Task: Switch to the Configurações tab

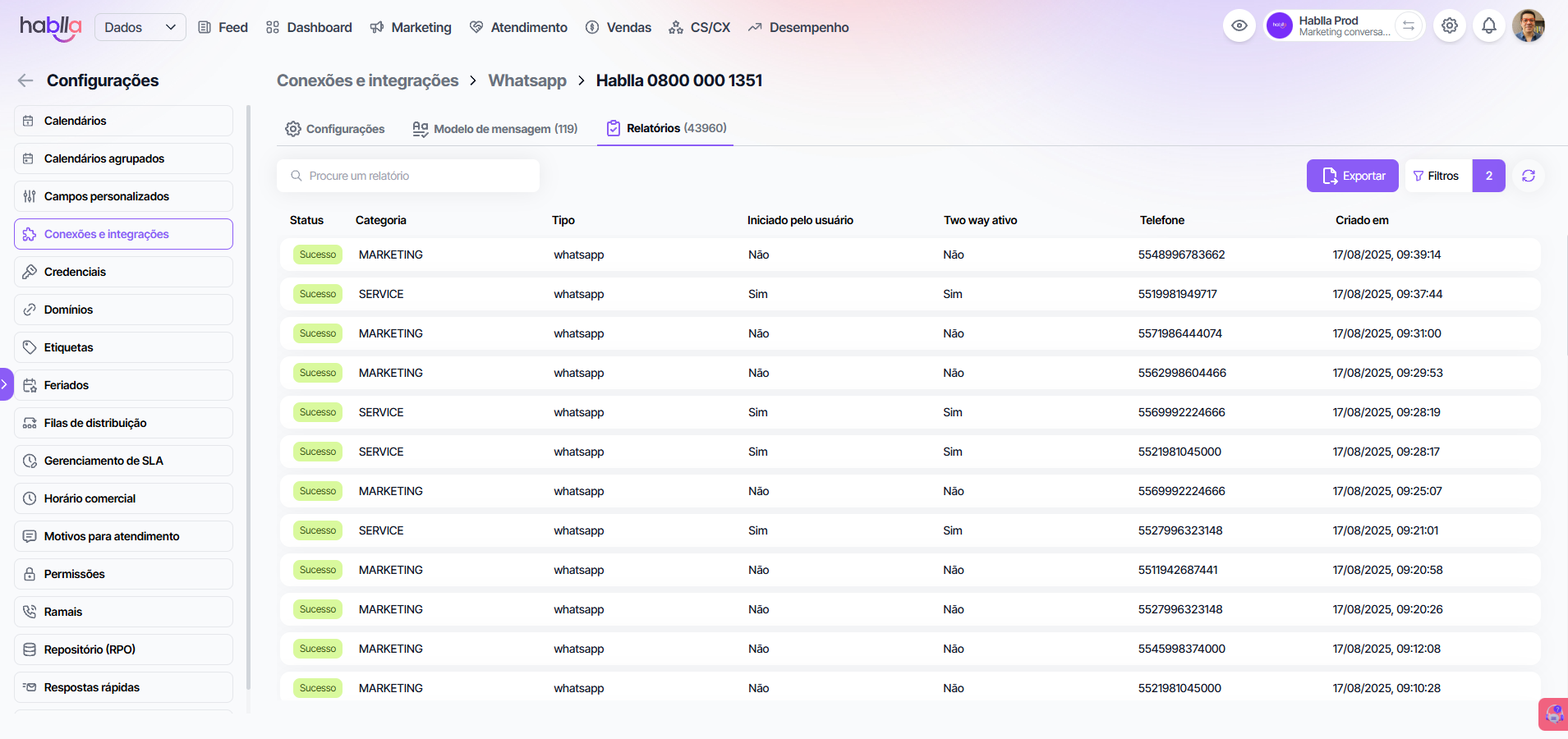Action: (x=335, y=129)
